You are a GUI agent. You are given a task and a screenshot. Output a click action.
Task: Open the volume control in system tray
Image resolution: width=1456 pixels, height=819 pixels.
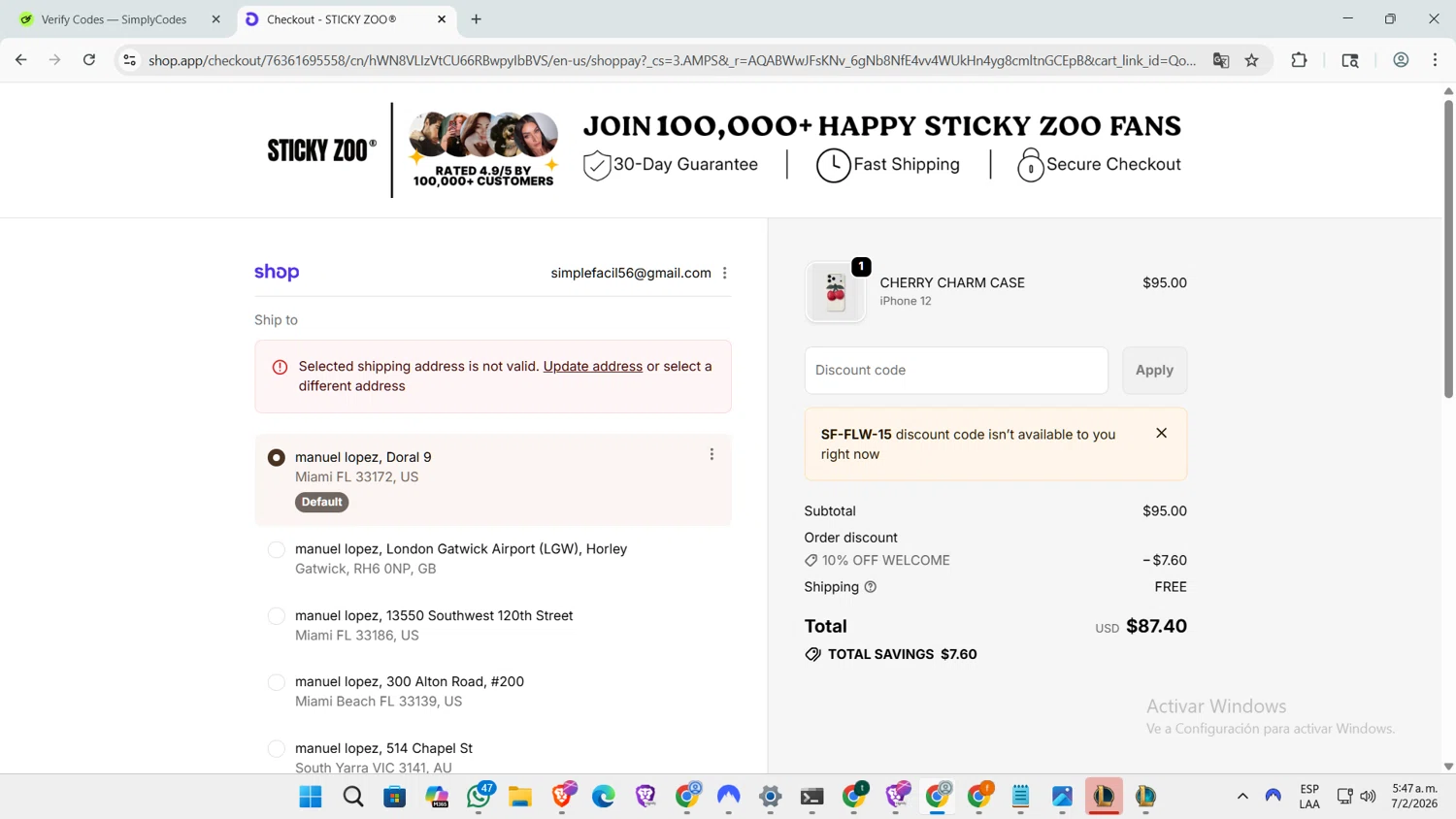pos(1368,797)
